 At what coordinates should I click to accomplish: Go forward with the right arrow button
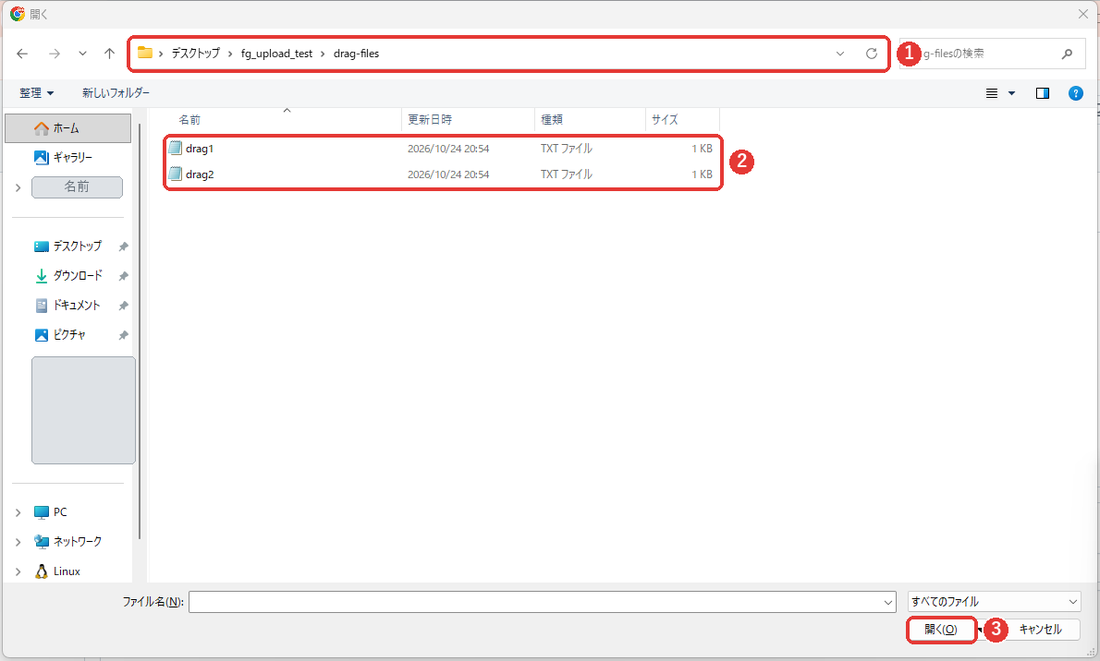[x=54, y=53]
